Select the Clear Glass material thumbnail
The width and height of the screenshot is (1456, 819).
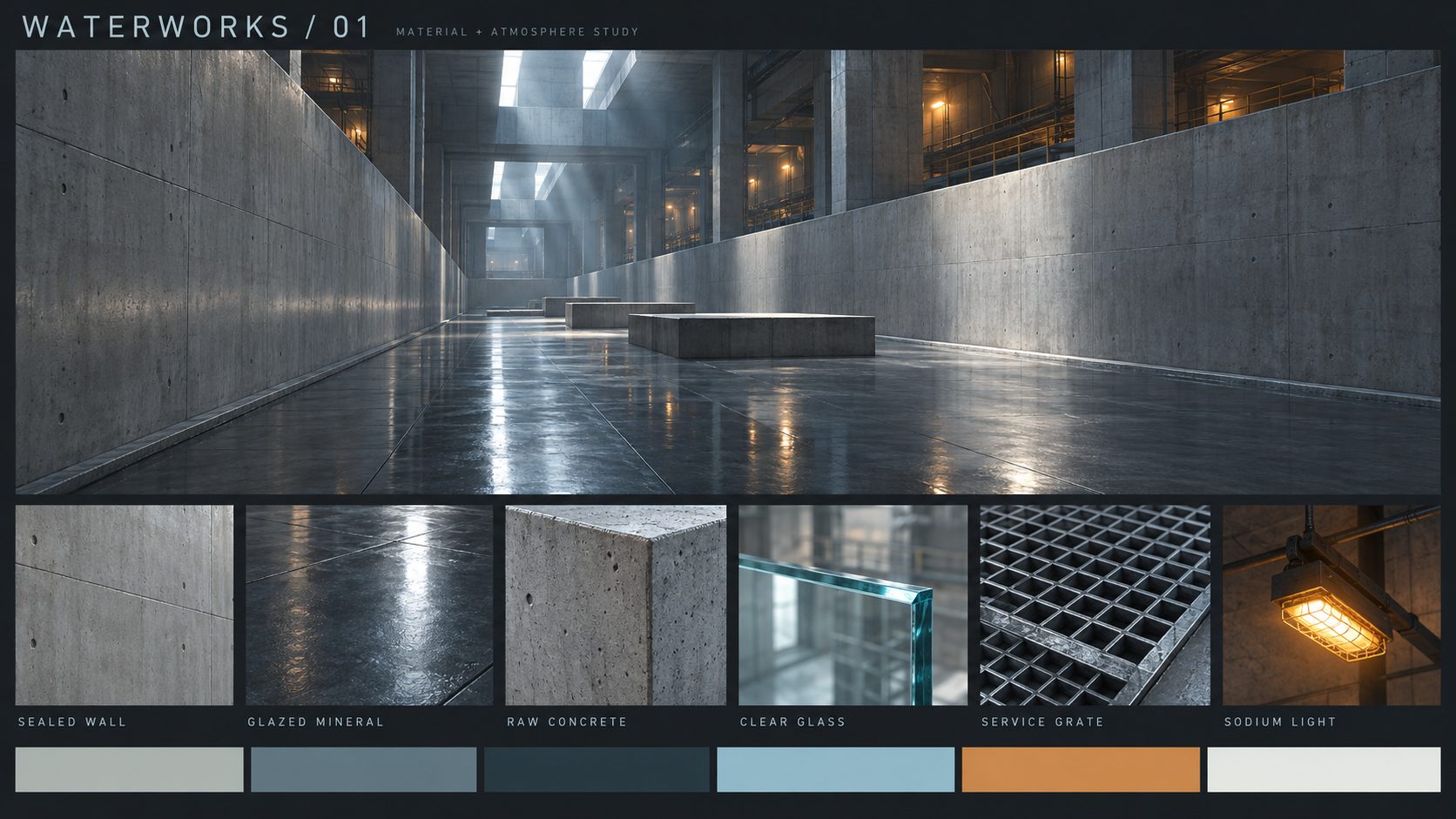853,605
